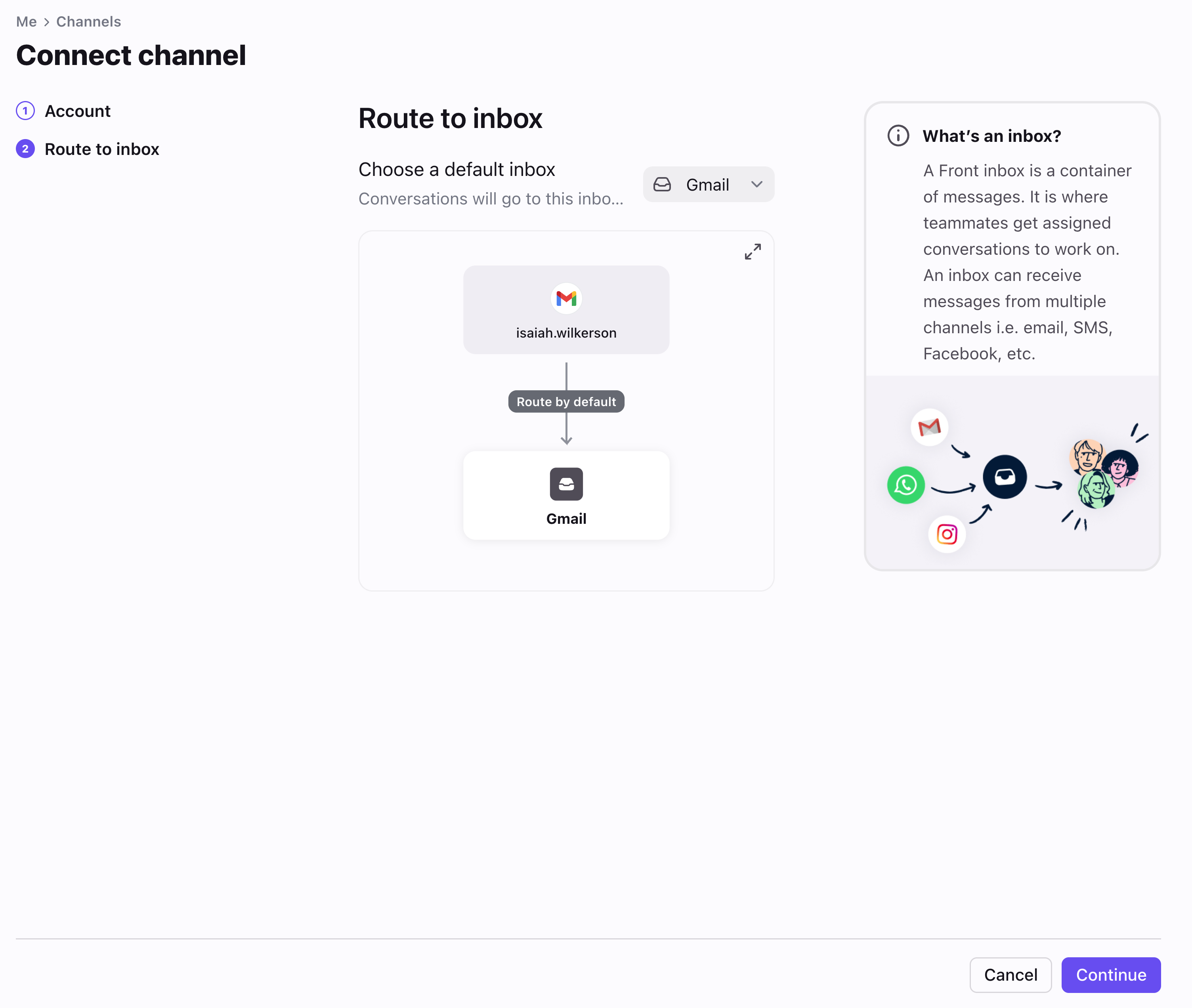Open the Gmail default inbox dropdown
Viewport: 1192px width, 1008px height.
coord(708,185)
